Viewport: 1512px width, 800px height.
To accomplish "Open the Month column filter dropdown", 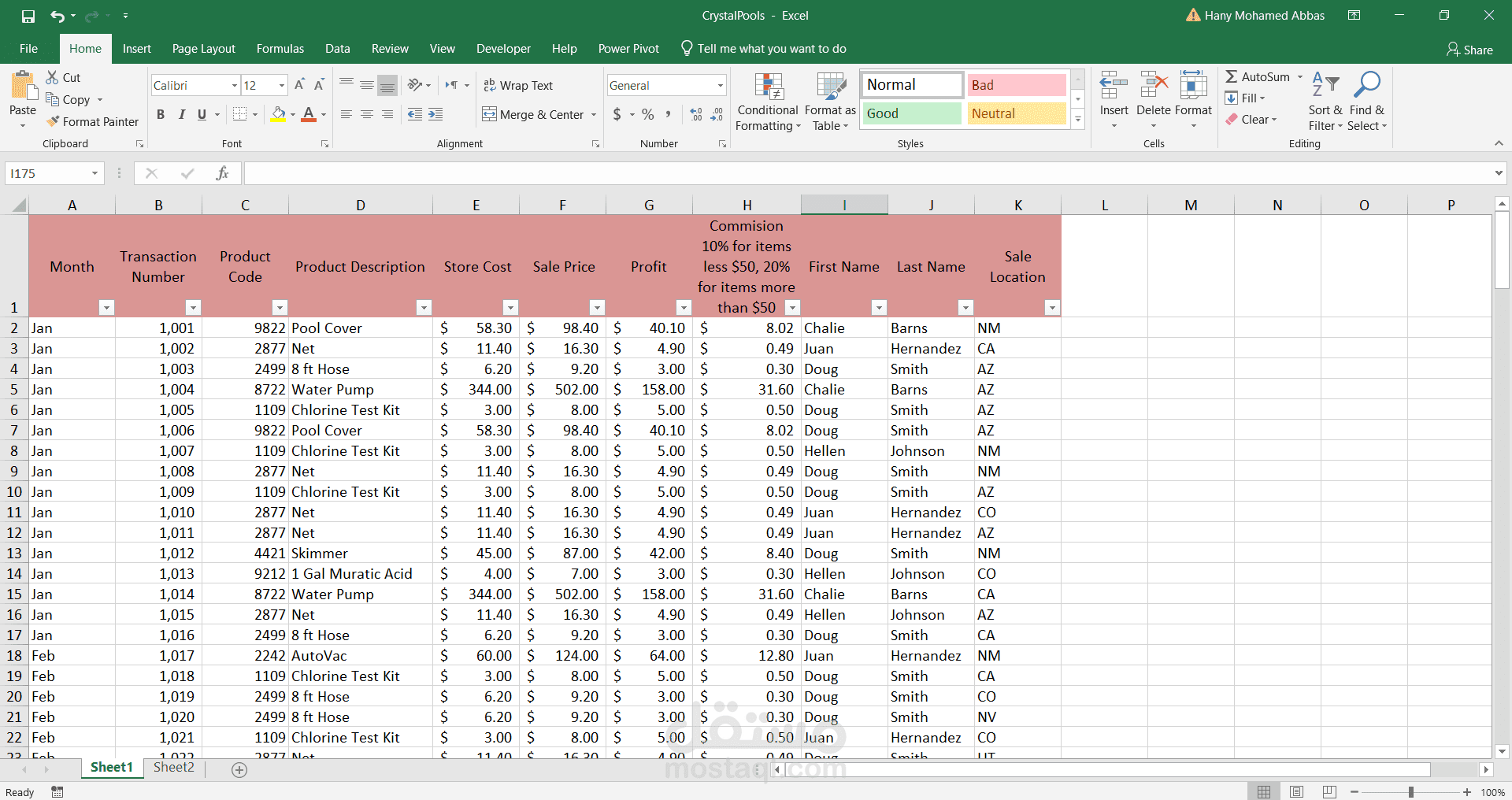I will click(x=106, y=308).
